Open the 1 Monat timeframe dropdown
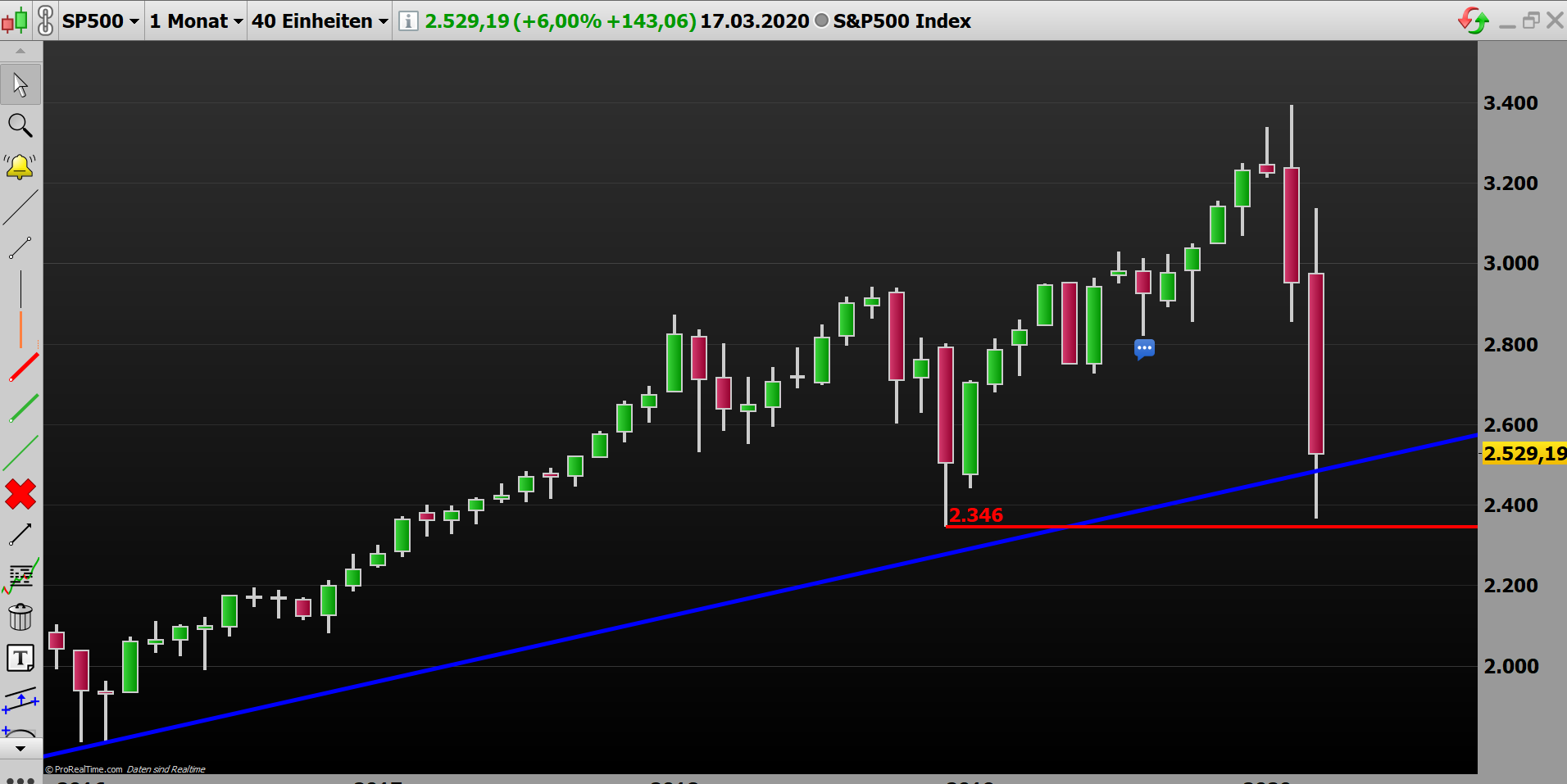This screenshot has width=1567, height=784. tap(195, 21)
